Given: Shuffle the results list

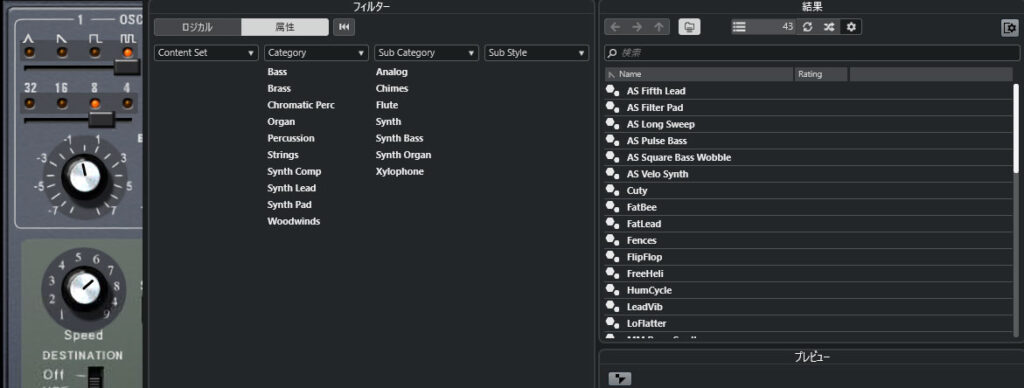Looking at the screenshot, I should [x=829, y=27].
